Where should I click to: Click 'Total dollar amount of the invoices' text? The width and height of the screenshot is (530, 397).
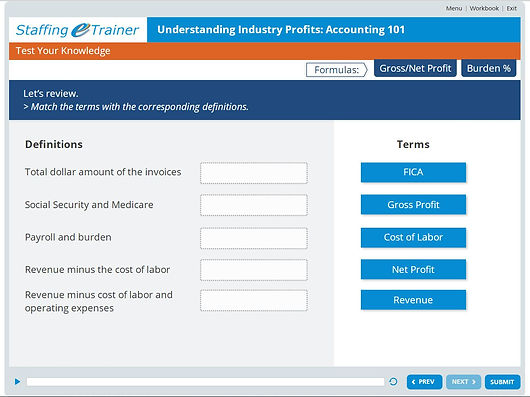tap(103, 172)
